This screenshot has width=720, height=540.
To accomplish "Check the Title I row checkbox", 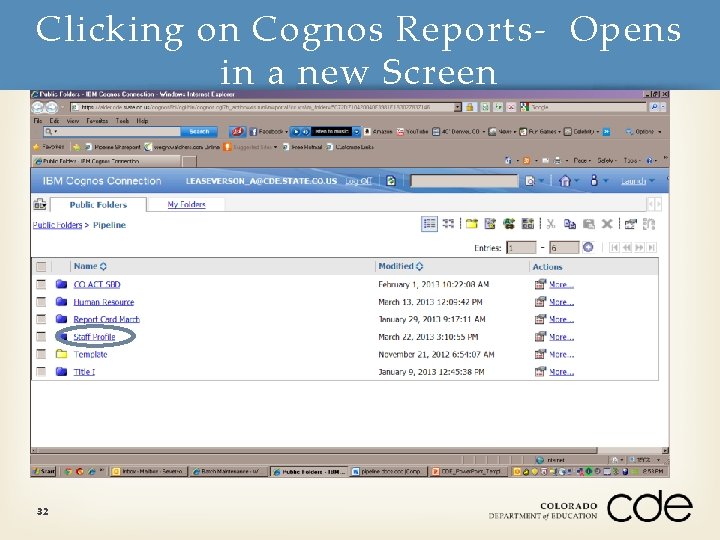I will [41, 371].
